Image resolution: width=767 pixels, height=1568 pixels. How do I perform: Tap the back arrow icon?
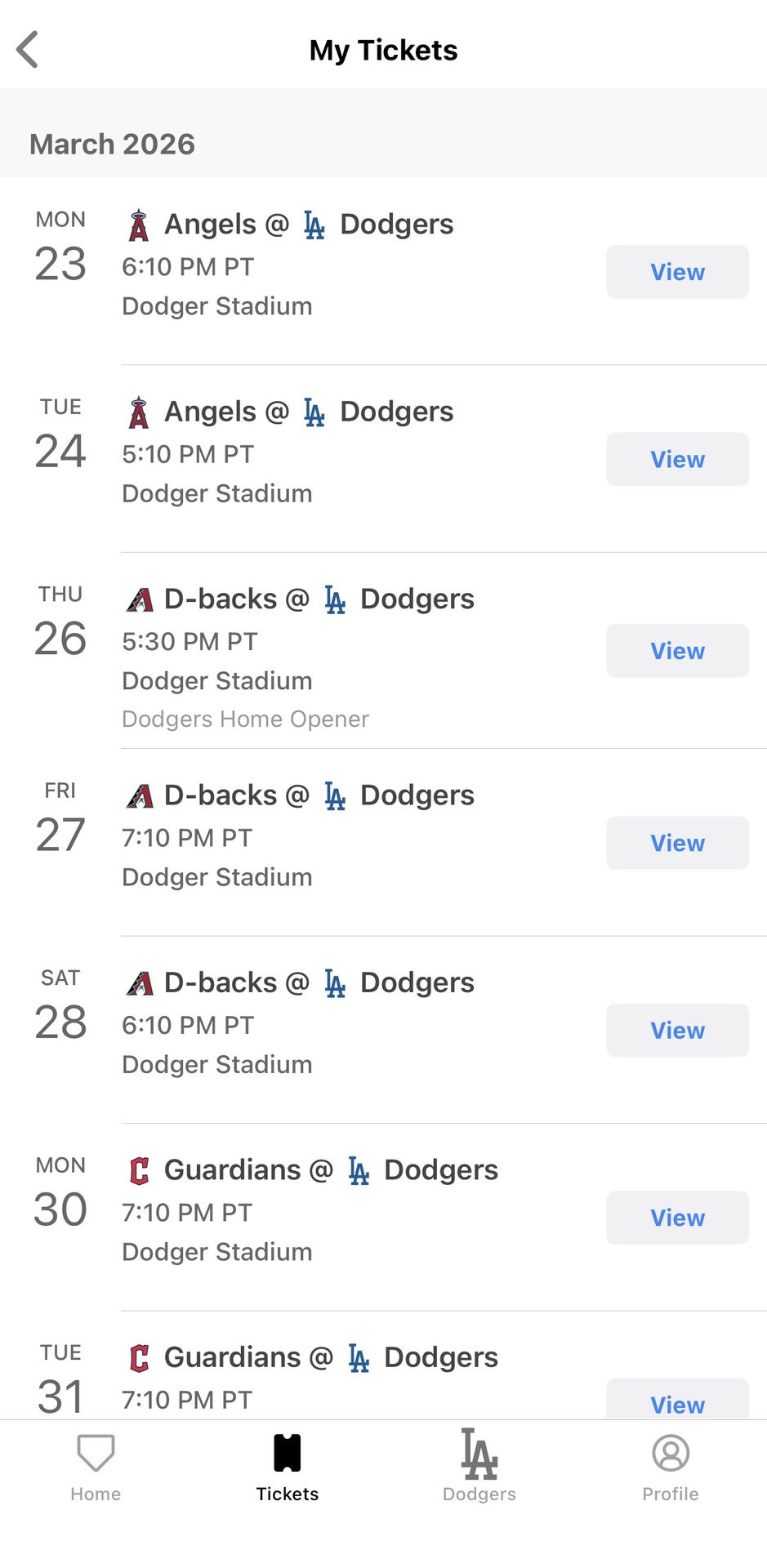(x=28, y=50)
